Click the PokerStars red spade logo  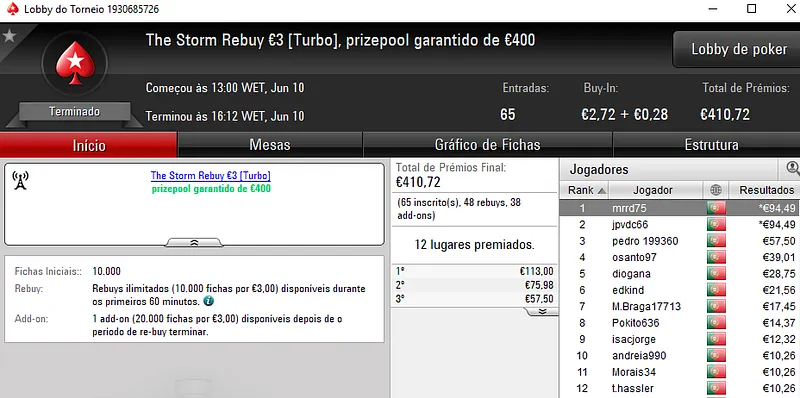point(75,63)
